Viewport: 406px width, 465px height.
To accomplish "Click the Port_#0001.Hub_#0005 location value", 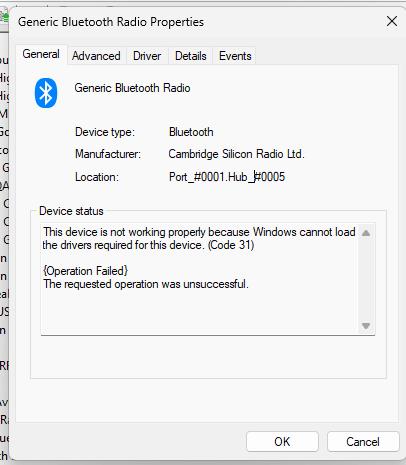I will (x=227, y=177).
